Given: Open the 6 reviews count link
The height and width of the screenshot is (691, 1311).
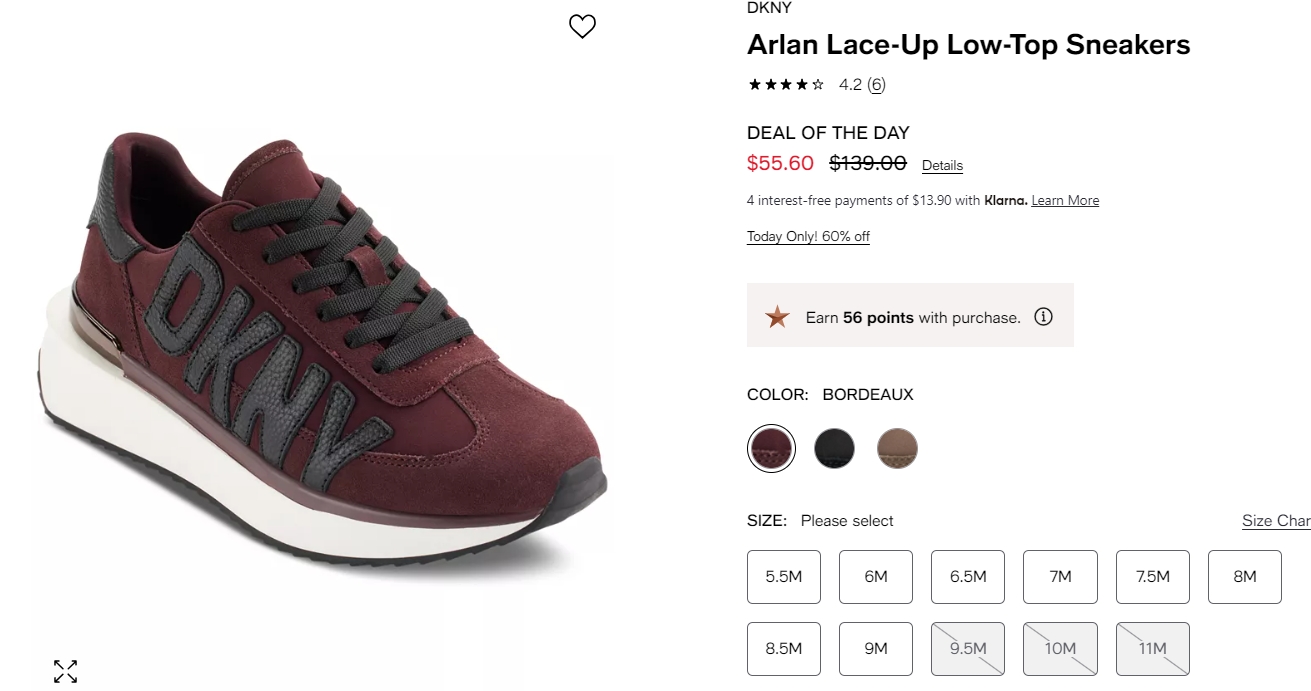Looking at the screenshot, I should coord(876,85).
